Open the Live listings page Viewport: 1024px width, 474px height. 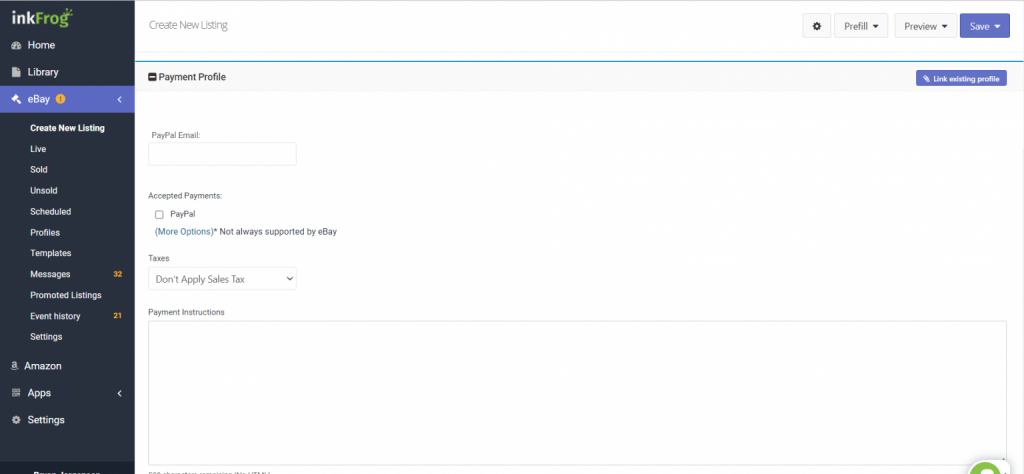(38, 149)
